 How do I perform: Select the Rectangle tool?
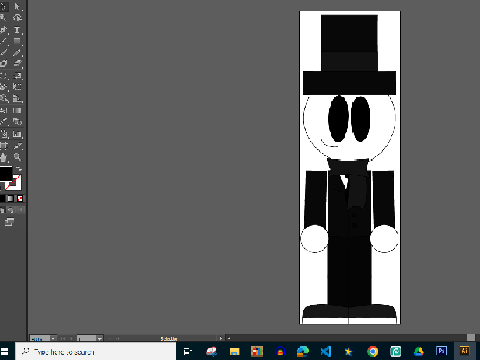17,41
